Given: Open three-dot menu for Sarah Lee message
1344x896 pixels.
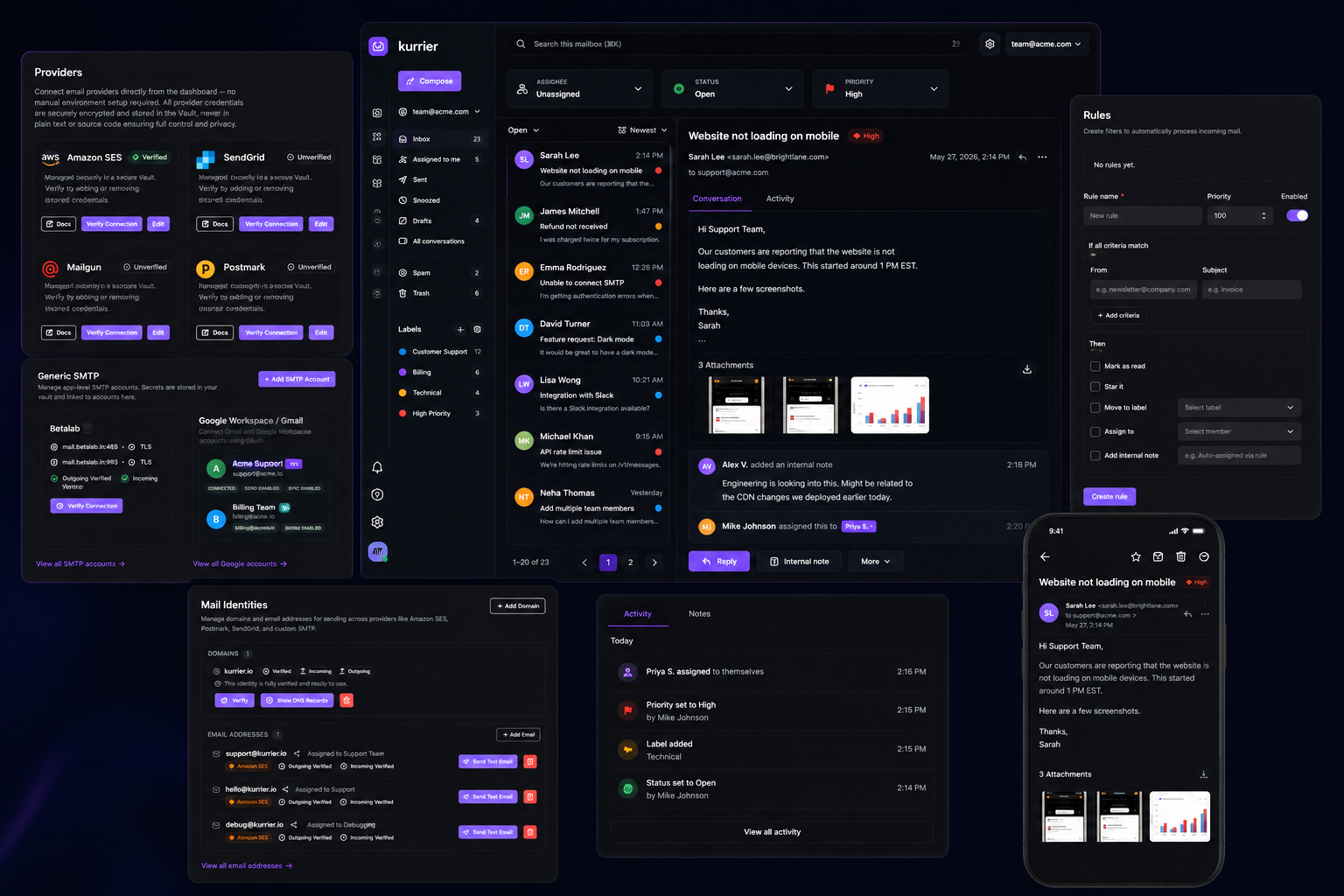Looking at the screenshot, I should click(x=1042, y=157).
